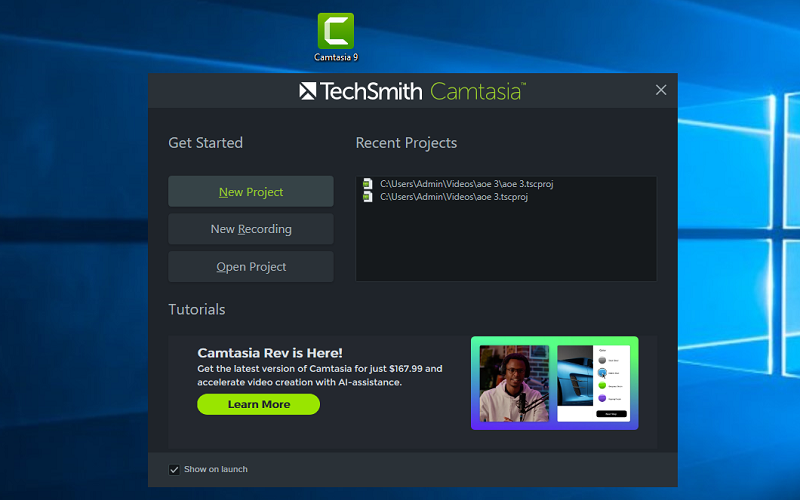The width and height of the screenshot is (800, 500).
Task: Close the Camtasia welcome dialog
Action: click(x=661, y=90)
